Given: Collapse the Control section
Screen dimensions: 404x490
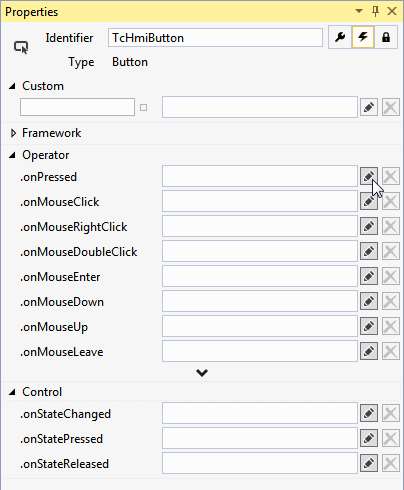Looking at the screenshot, I should pos(12,392).
